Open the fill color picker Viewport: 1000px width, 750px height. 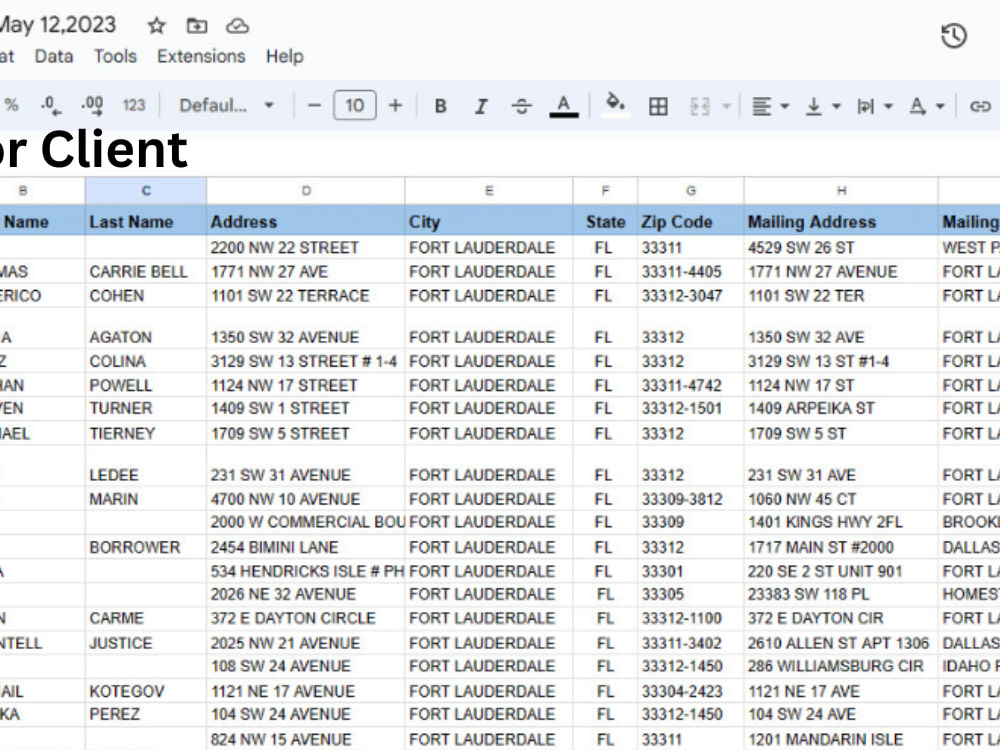615,105
